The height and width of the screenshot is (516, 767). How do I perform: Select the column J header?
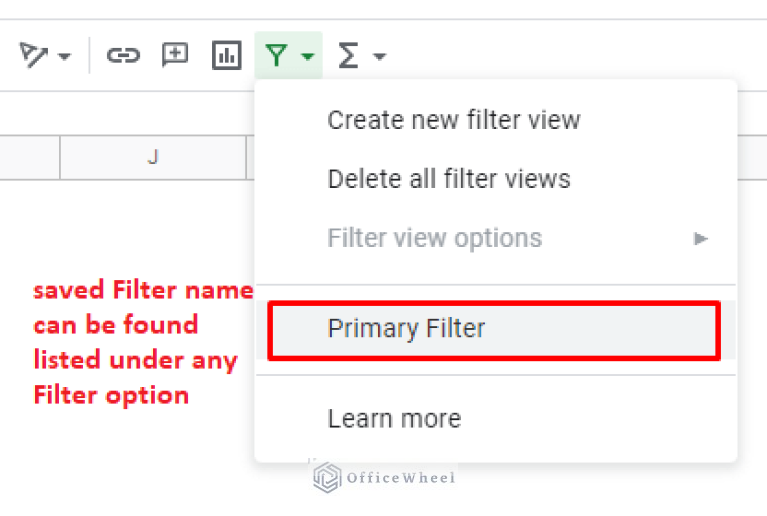tap(153, 157)
